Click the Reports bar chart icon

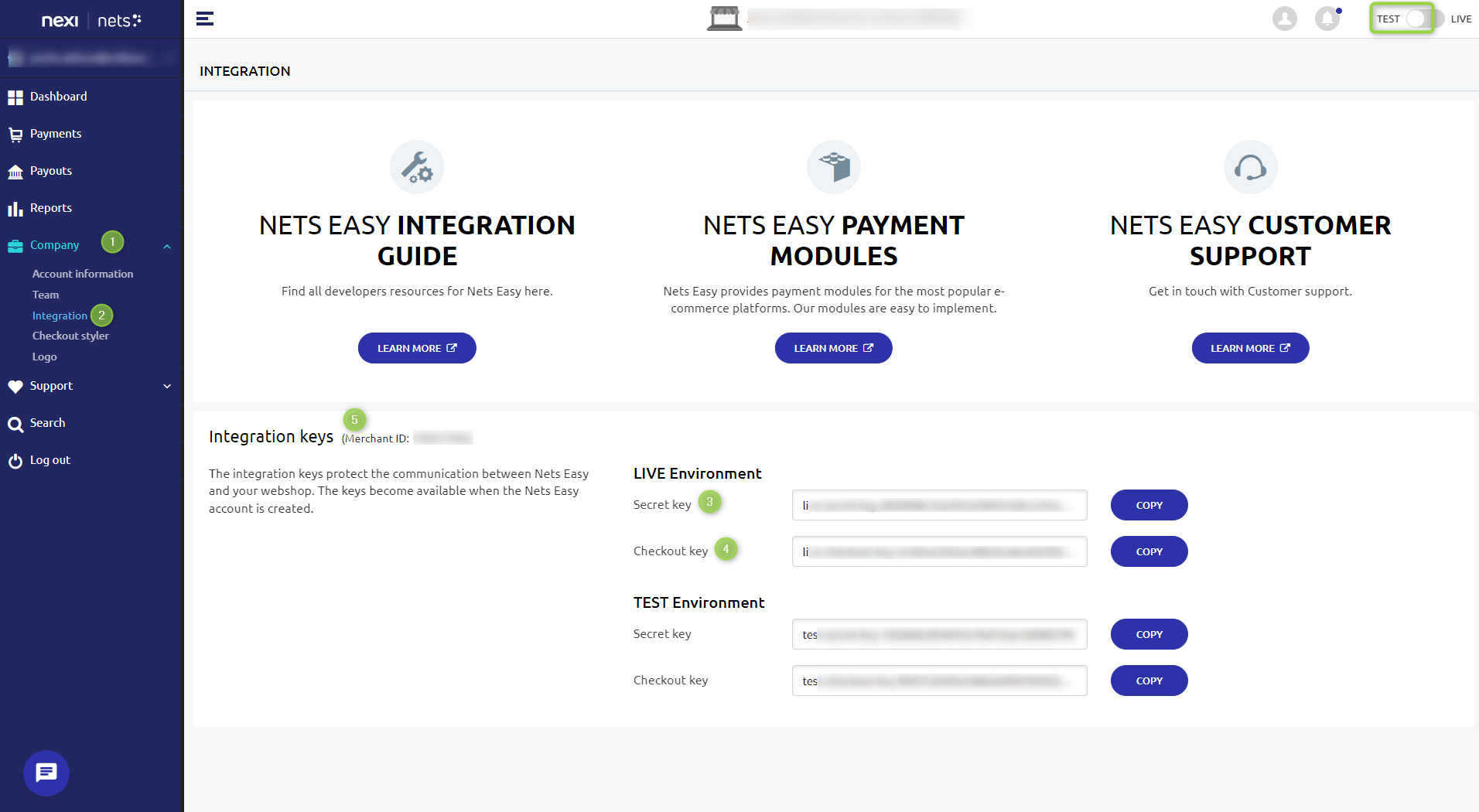click(x=15, y=209)
